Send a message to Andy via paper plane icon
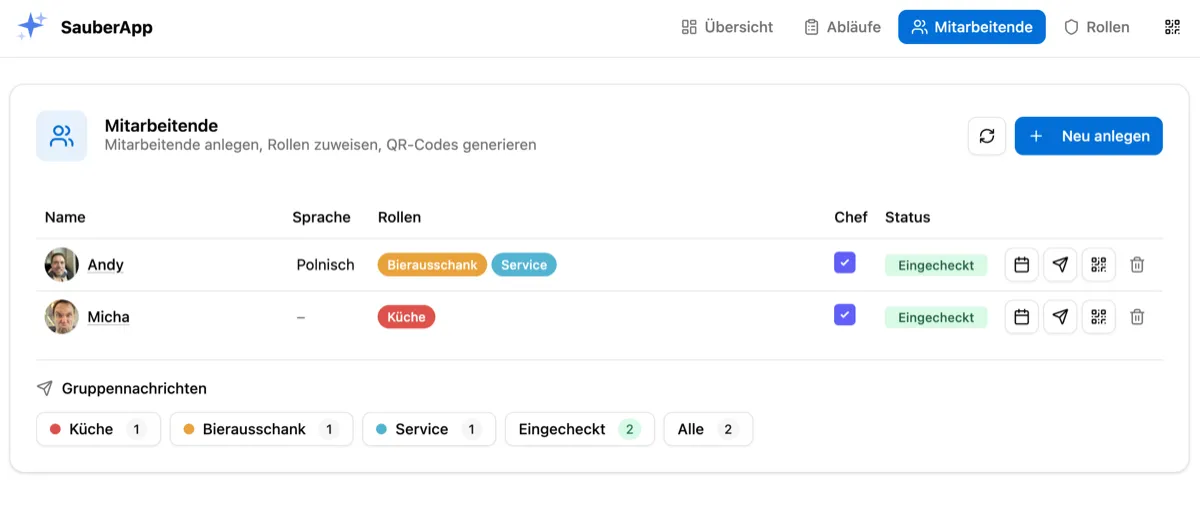1200x511 pixels. click(x=1060, y=265)
